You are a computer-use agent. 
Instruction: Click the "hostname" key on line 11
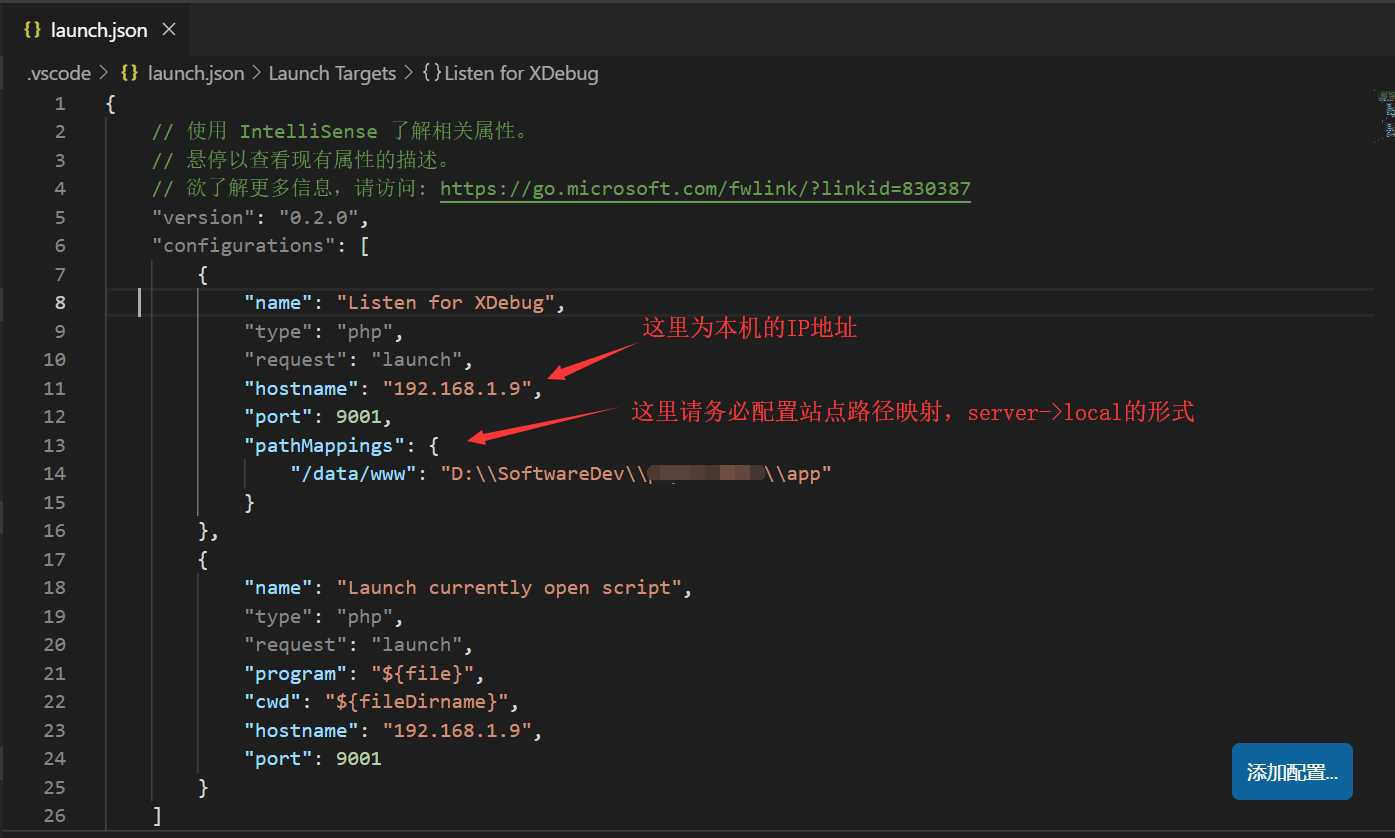(x=302, y=388)
